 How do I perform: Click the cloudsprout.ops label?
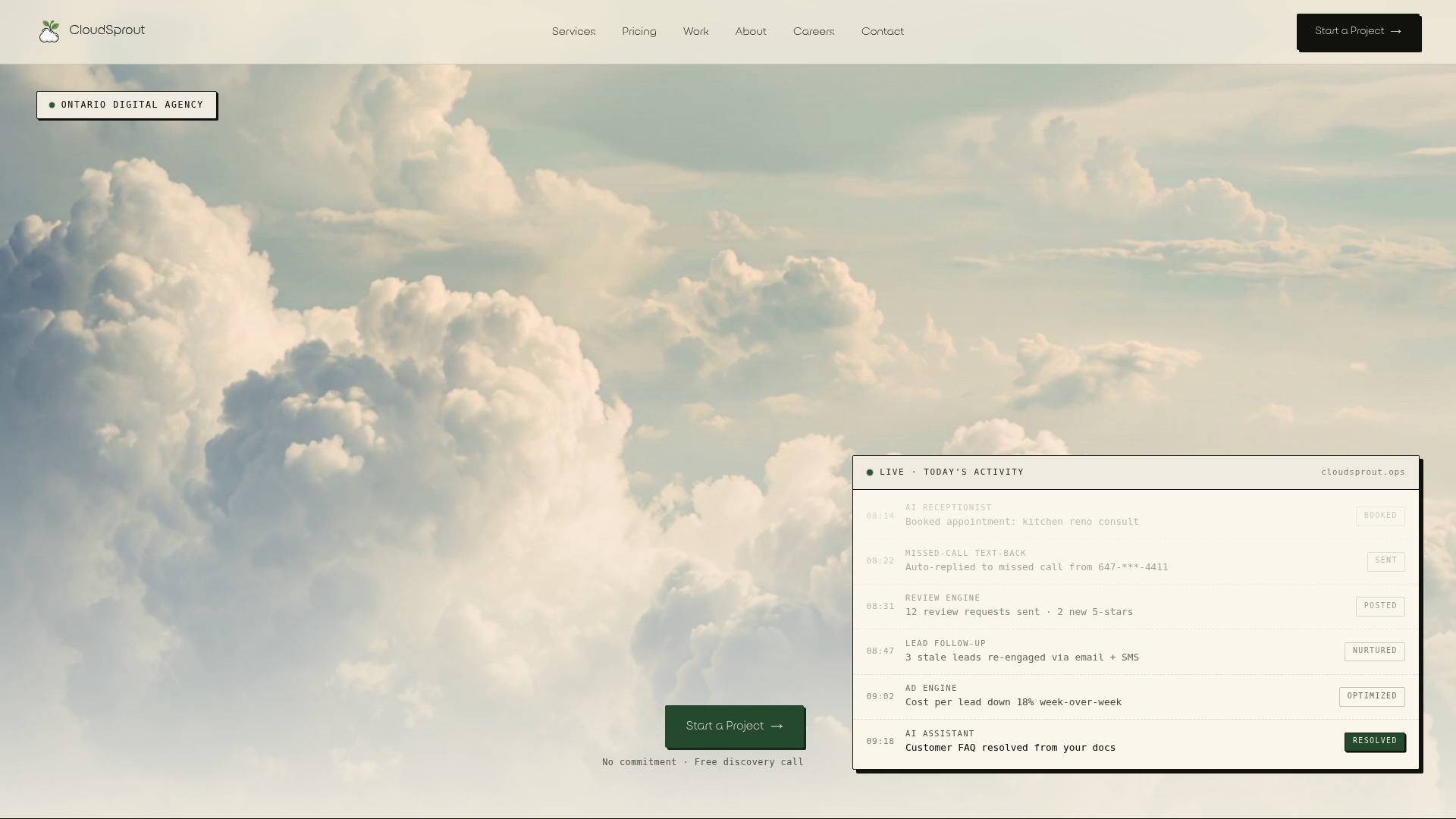1363,472
